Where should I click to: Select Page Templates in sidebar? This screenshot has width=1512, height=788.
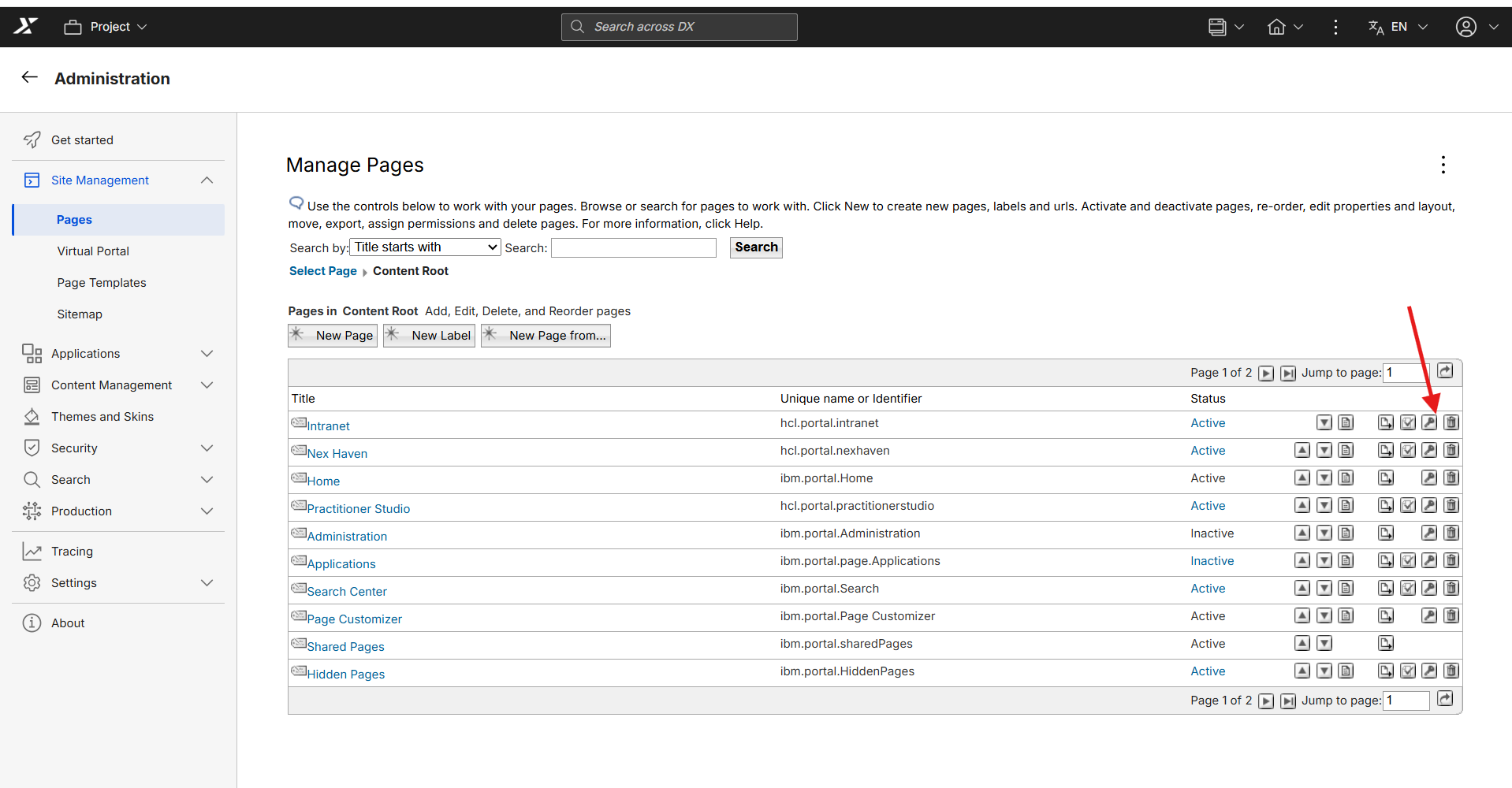102,283
